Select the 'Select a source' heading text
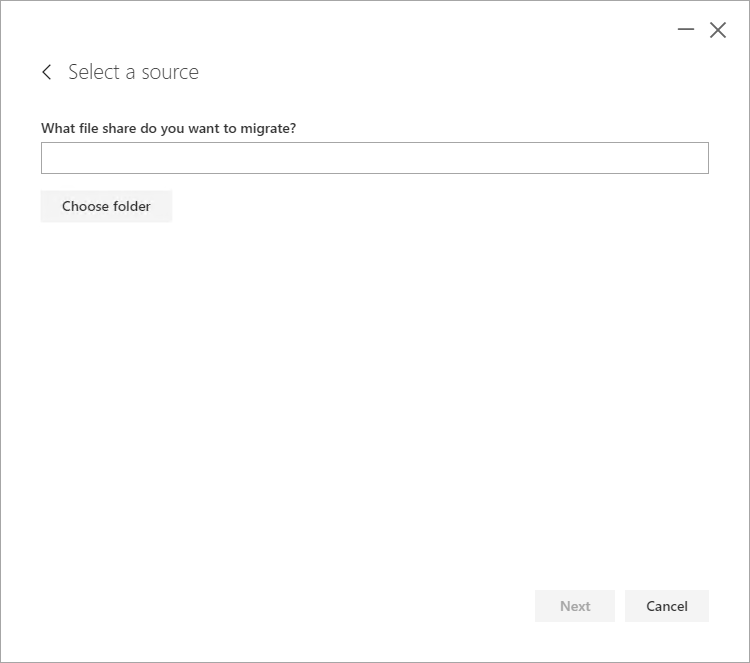750x663 pixels. coord(133,72)
